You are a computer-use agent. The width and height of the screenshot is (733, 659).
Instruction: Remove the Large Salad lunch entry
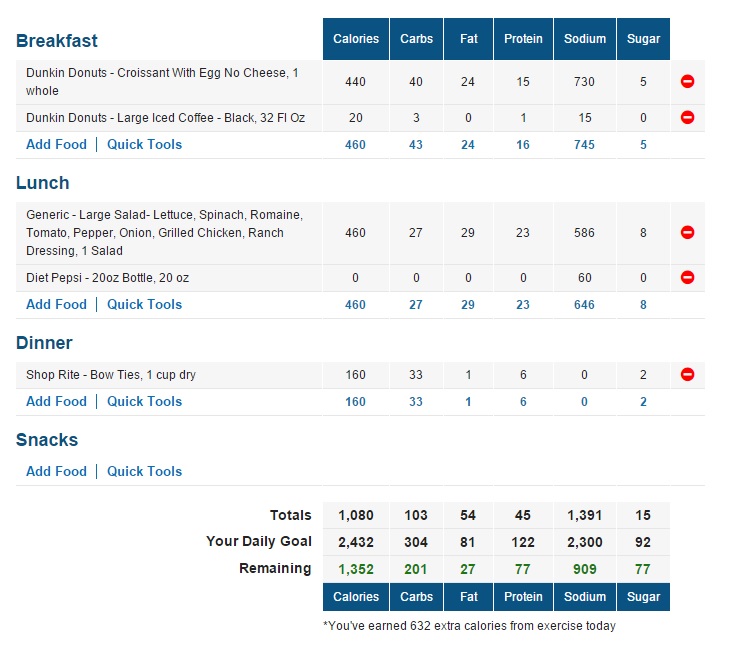[687, 233]
